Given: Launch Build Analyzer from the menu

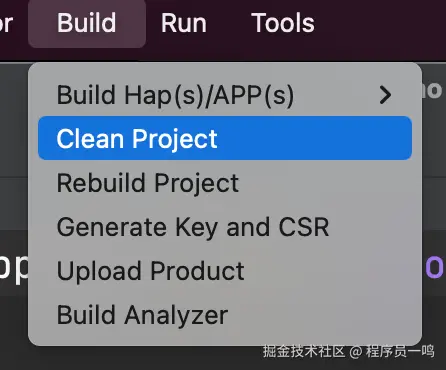Looking at the screenshot, I should tap(225, 315).
